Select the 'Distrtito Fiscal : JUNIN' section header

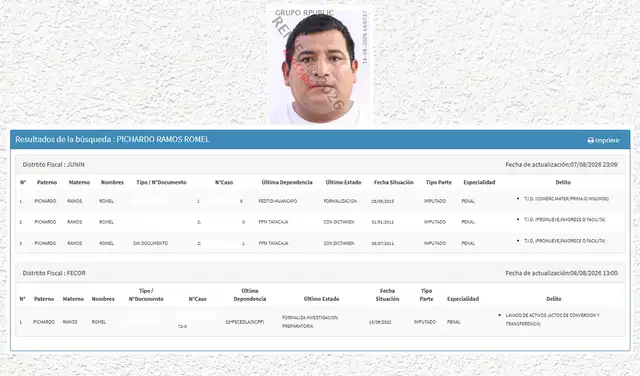click(x=53, y=165)
